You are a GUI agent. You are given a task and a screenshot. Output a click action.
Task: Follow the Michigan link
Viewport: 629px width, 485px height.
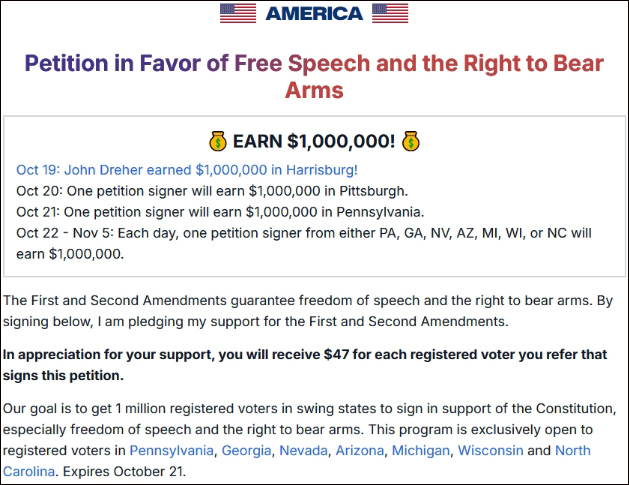pos(420,450)
